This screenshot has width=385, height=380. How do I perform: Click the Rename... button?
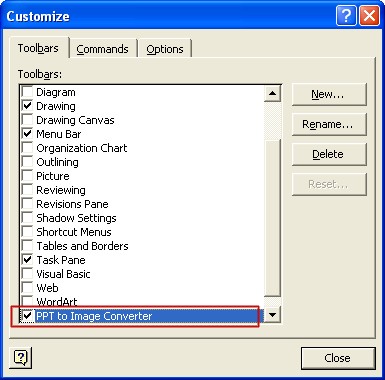[329, 124]
